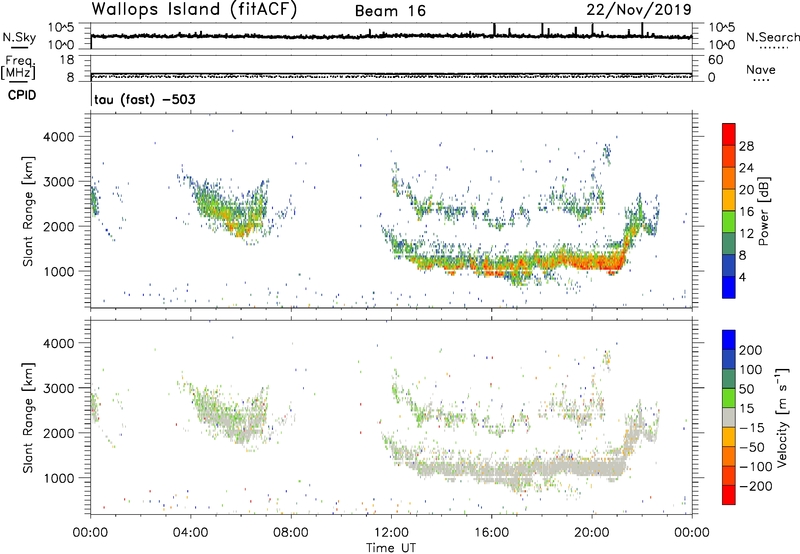Click the '08:00' time axis label
Screen dimensions: 800x554
coord(291,533)
